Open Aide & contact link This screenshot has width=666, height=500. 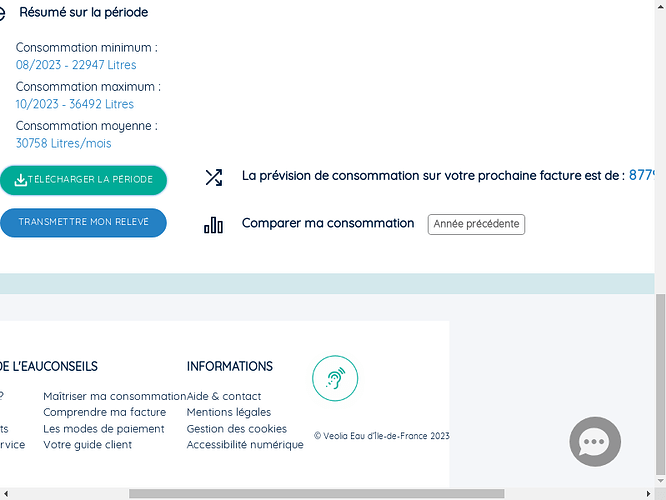[x=224, y=396]
